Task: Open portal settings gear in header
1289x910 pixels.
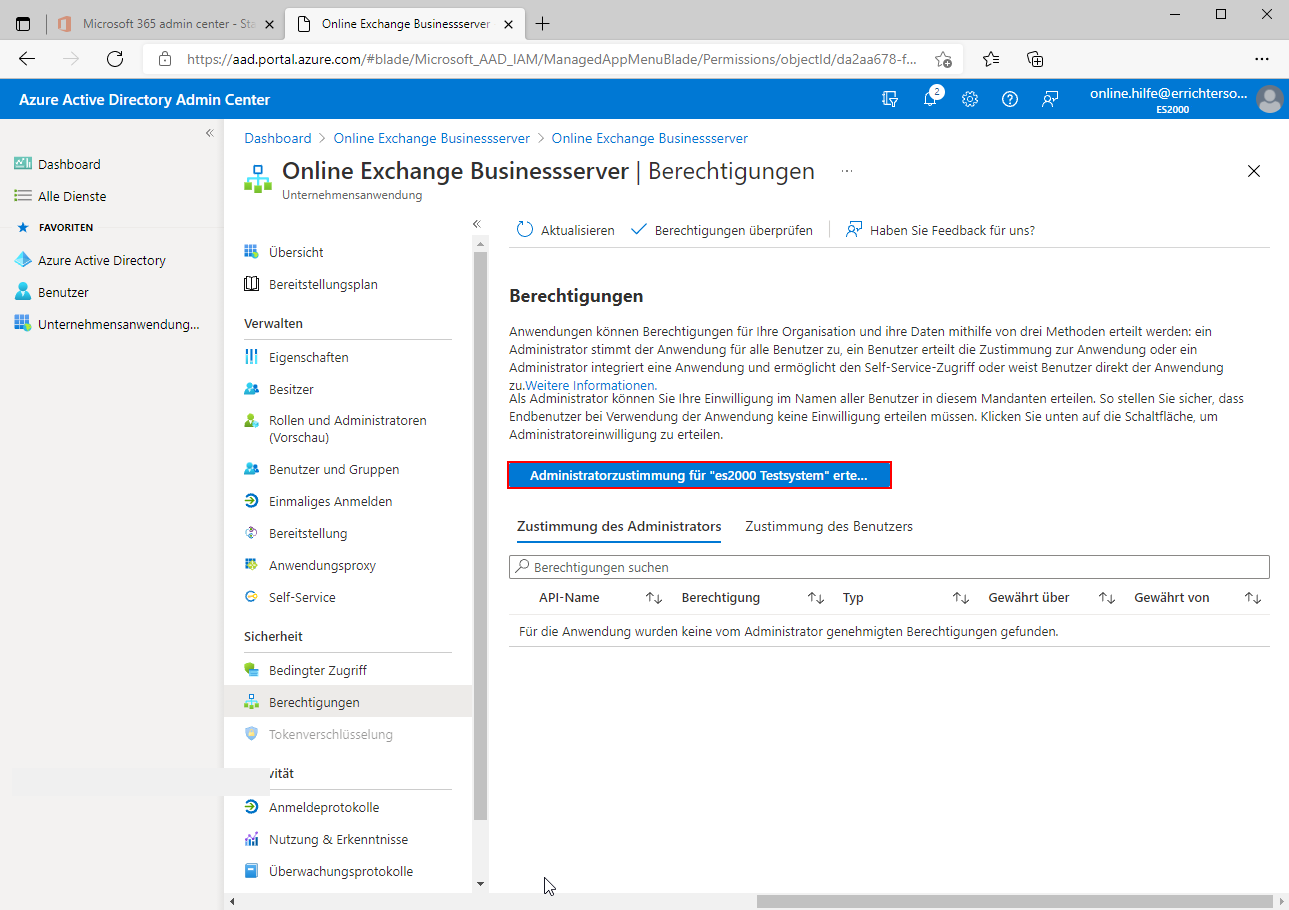Action: point(970,99)
